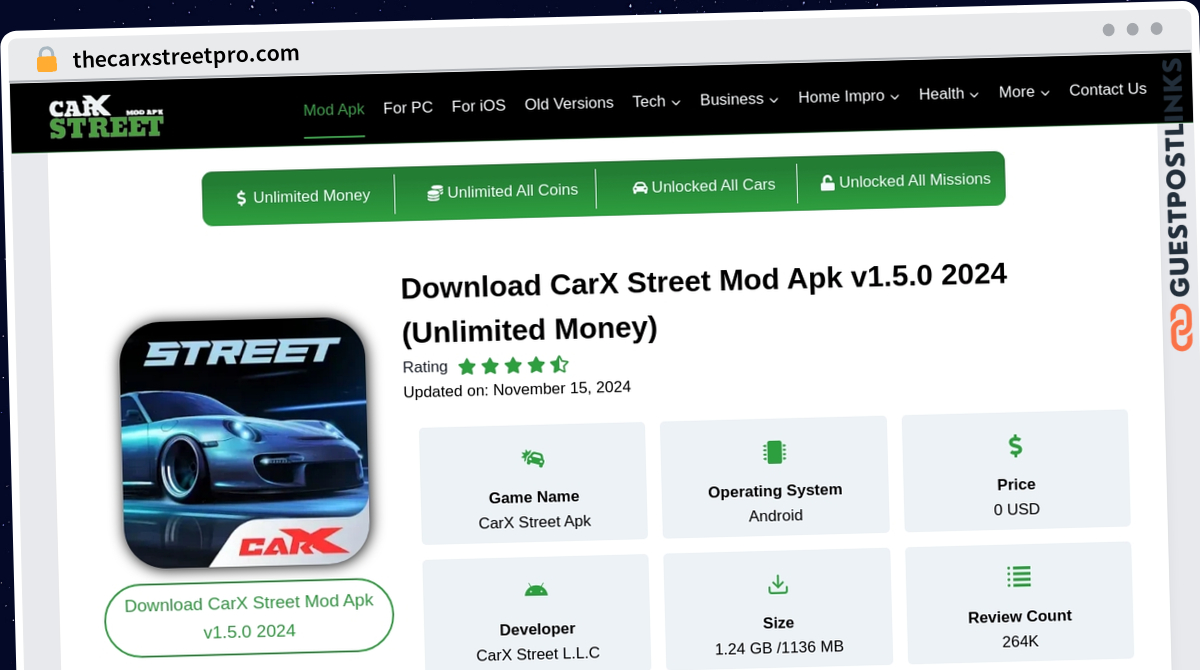Image resolution: width=1200 pixels, height=670 pixels.
Task: Open the For iOS page
Action: [x=479, y=105]
